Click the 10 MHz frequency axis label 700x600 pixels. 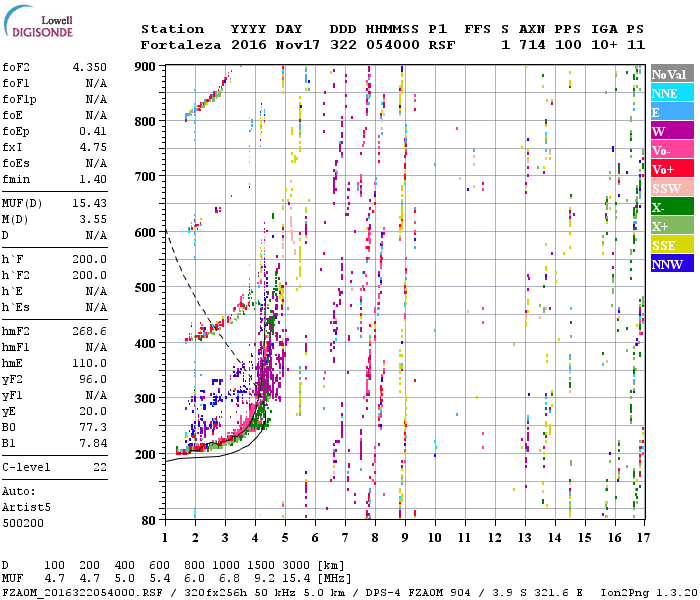pos(435,538)
